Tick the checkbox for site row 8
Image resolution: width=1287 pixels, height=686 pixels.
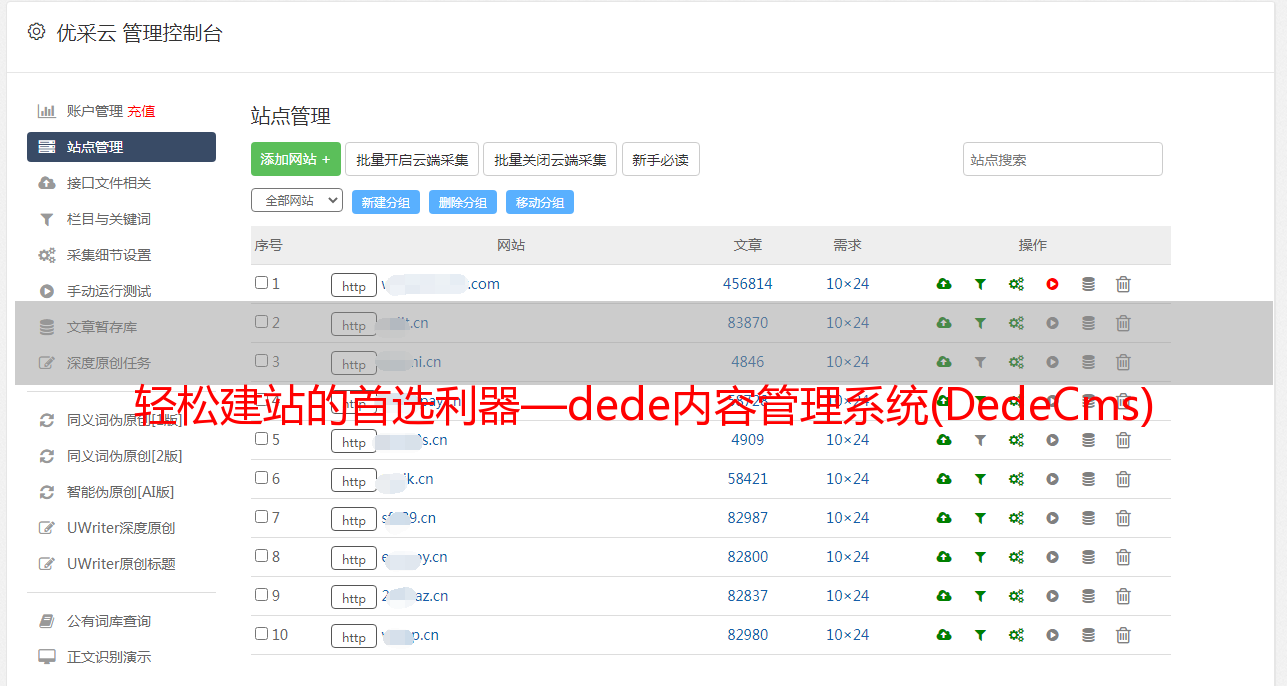point(261,556)
